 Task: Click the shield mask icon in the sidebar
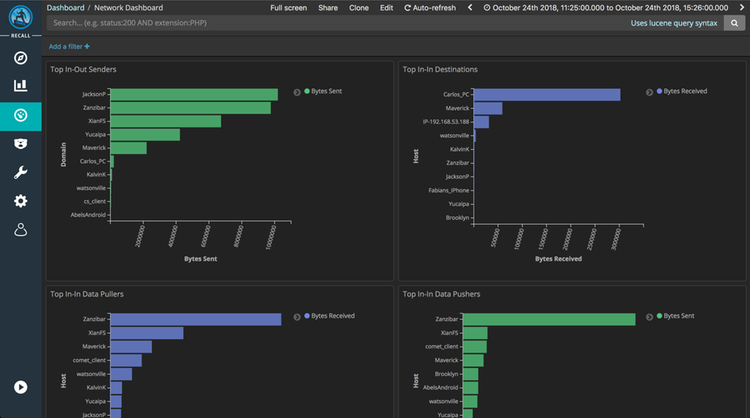pos(20,144)
